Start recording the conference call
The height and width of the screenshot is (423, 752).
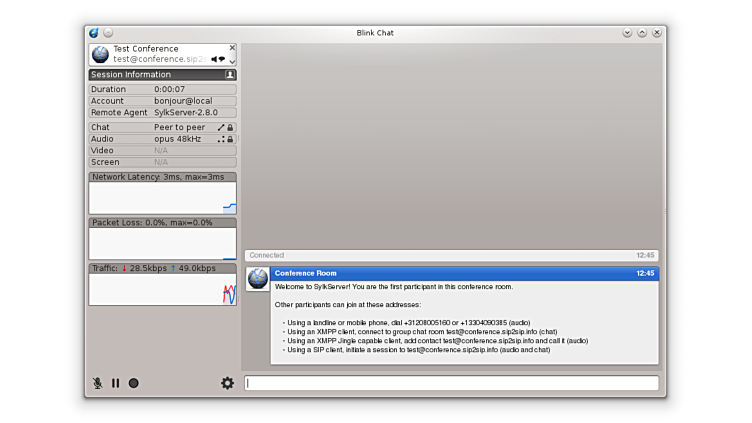click(x=133, y=383)
